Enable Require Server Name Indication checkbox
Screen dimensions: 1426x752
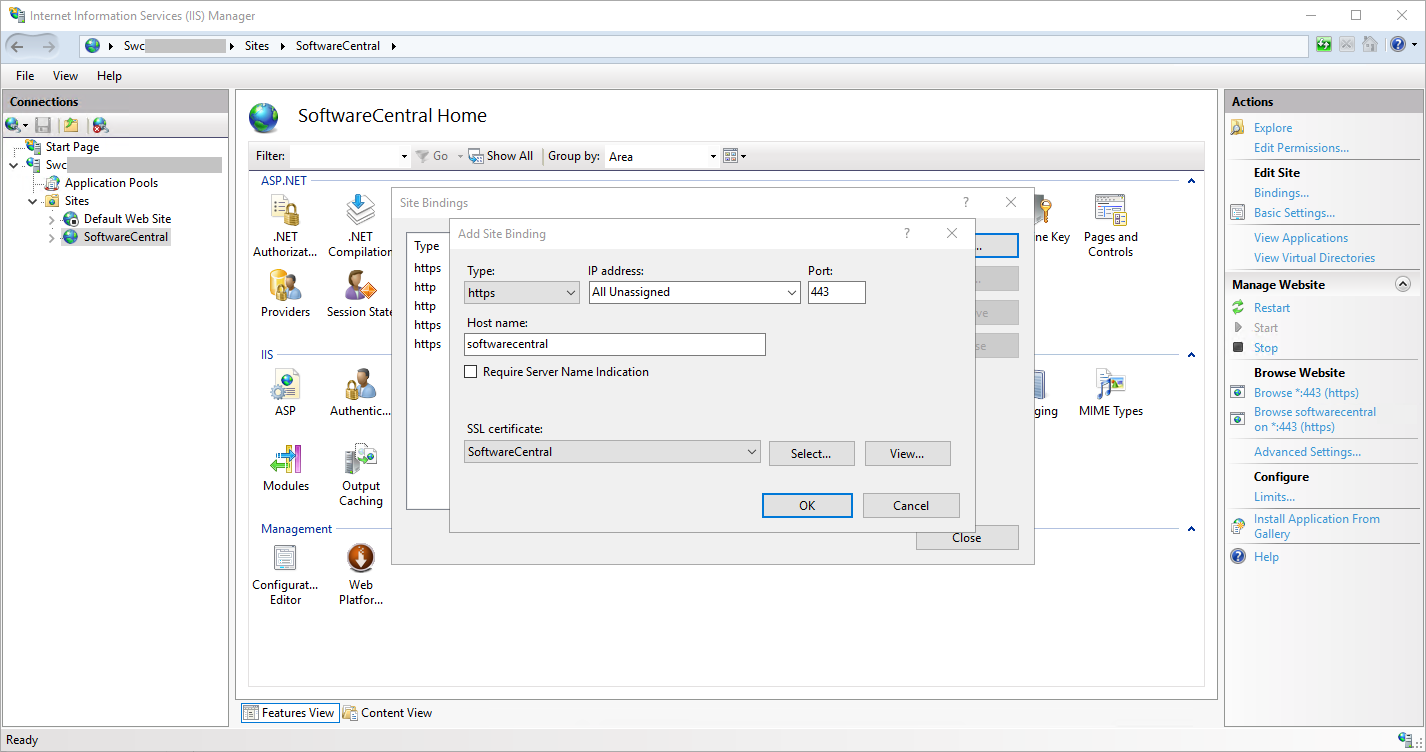pos(472,372)
